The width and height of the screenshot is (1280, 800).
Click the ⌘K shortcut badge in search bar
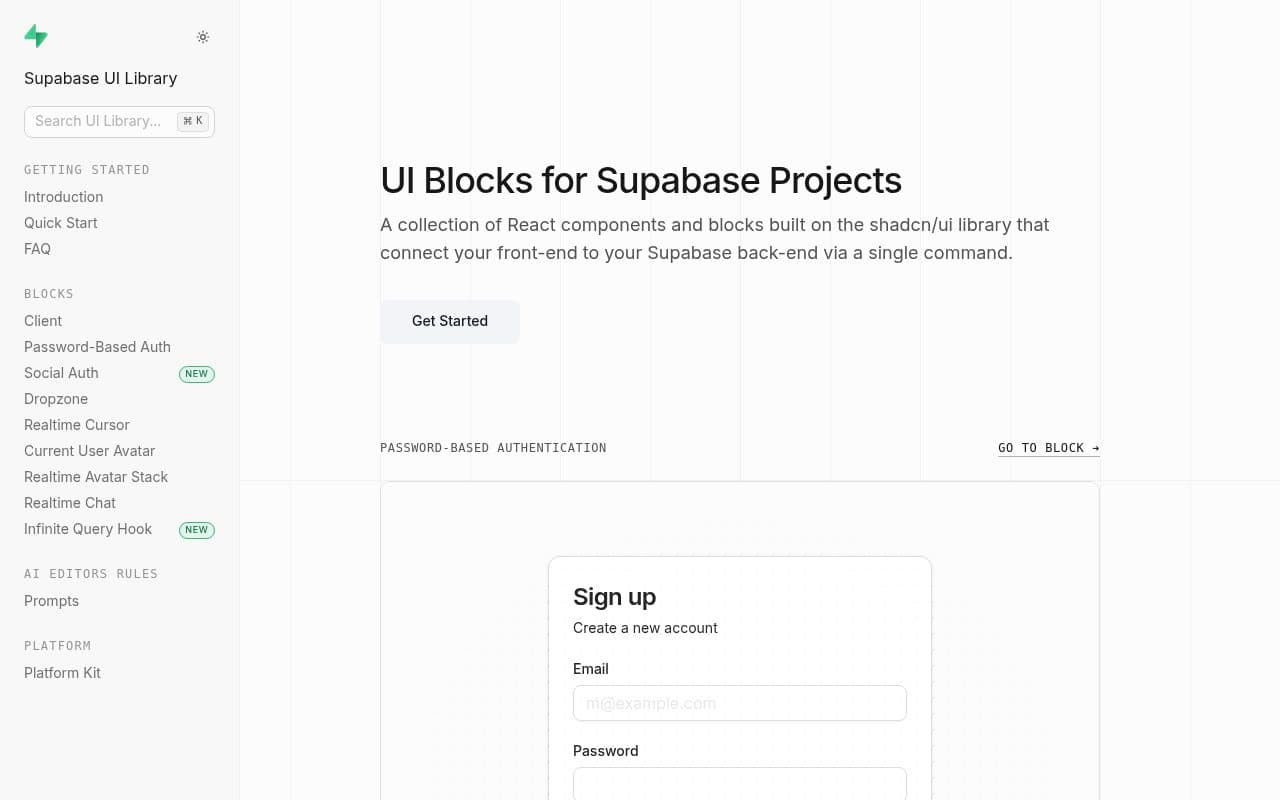[192, 121]
